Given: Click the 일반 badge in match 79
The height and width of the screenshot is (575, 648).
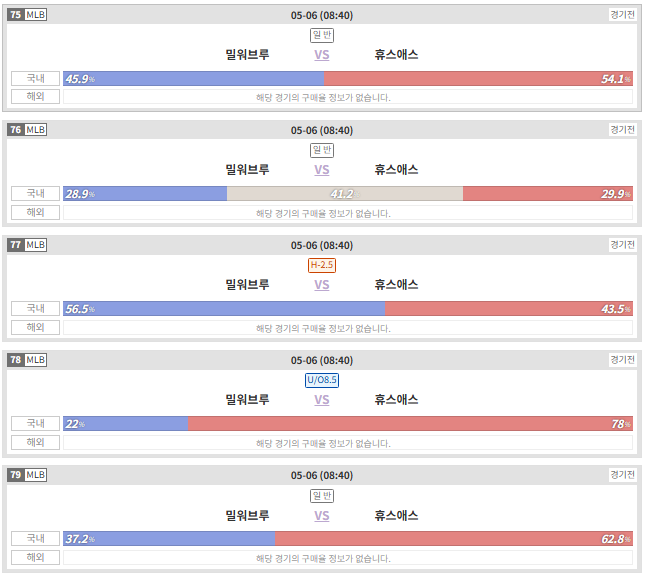Looking at the screenshot, I should (x=322, y=496).
